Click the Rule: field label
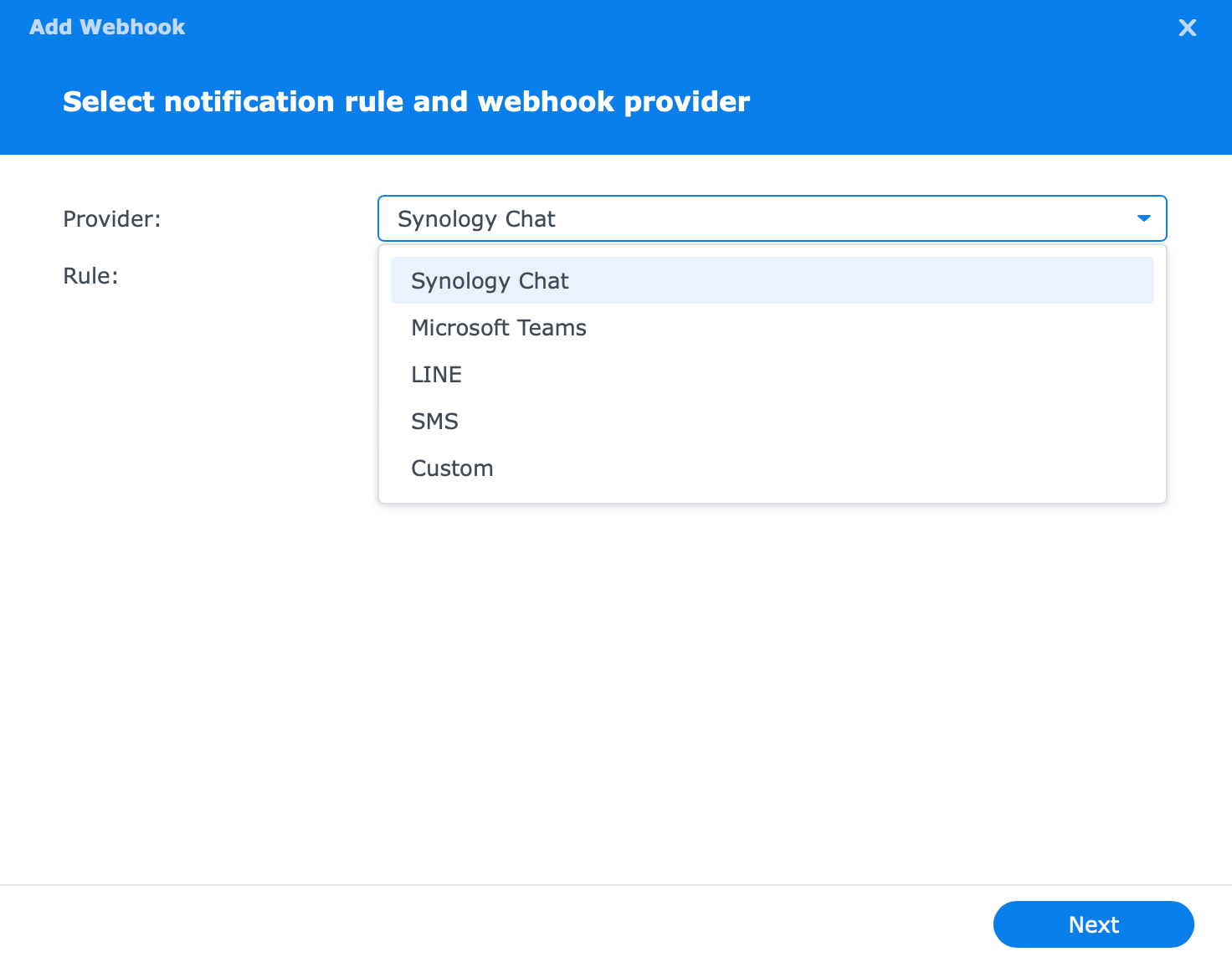 [90, 275]
